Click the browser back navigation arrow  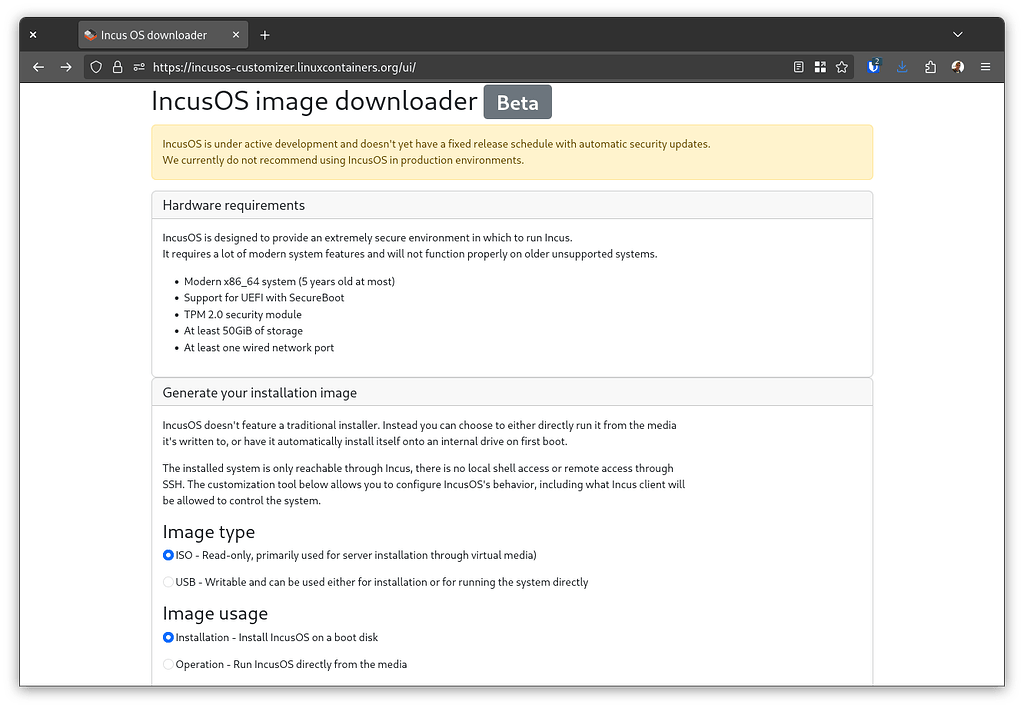pos(38,67)
